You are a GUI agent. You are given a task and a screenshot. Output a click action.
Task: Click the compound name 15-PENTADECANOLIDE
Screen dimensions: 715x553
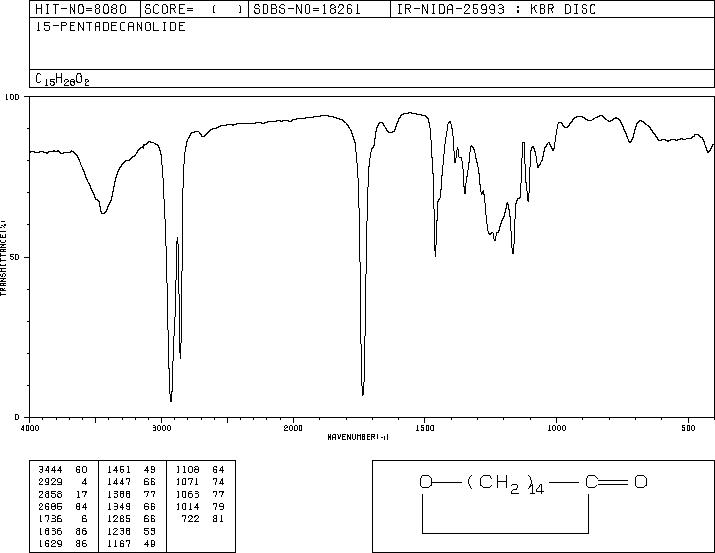[x=110, y=27]
